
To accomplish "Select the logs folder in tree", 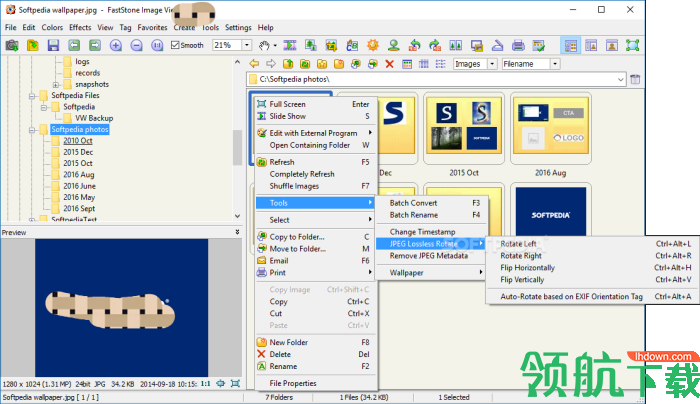I will pyautogui.click(x=82, y=62).
